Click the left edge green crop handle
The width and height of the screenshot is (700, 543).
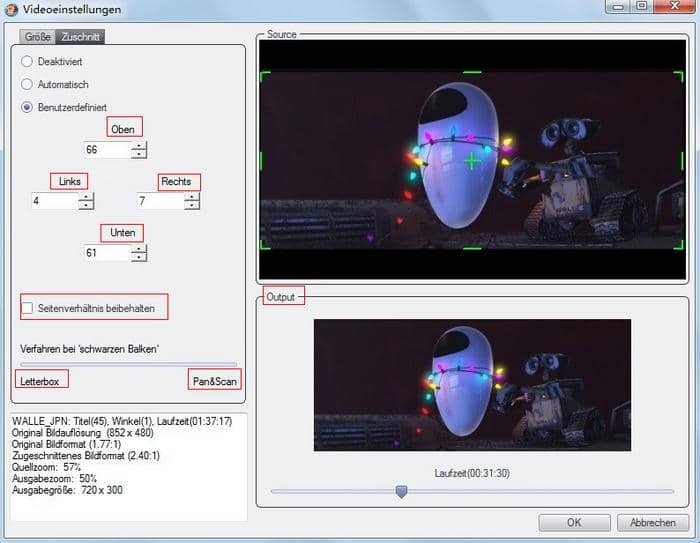pyautogui.click(x=261, y=161)
